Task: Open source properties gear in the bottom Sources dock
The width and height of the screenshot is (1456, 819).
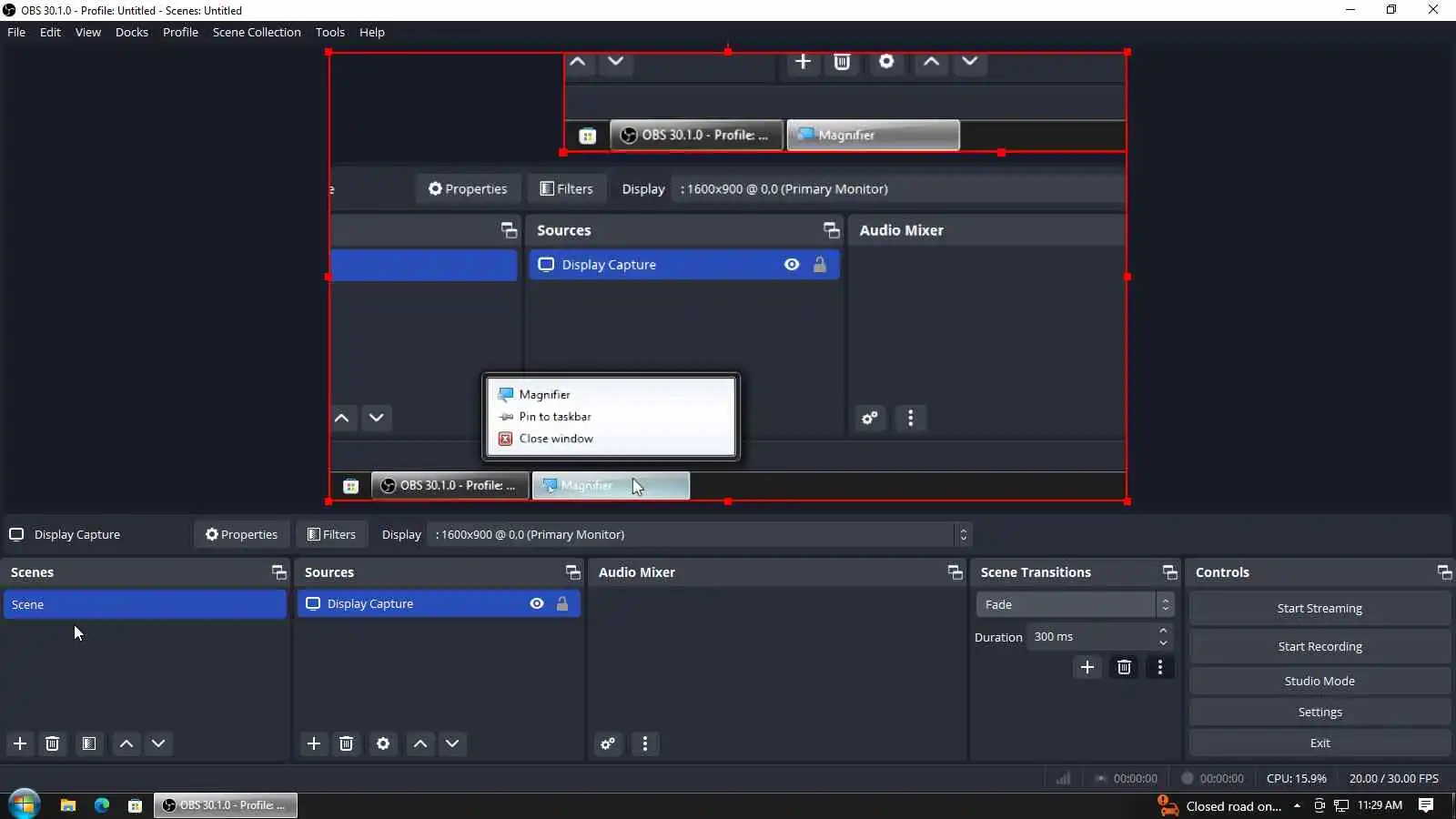Action: pyautogui.click(x=383, y=743)
